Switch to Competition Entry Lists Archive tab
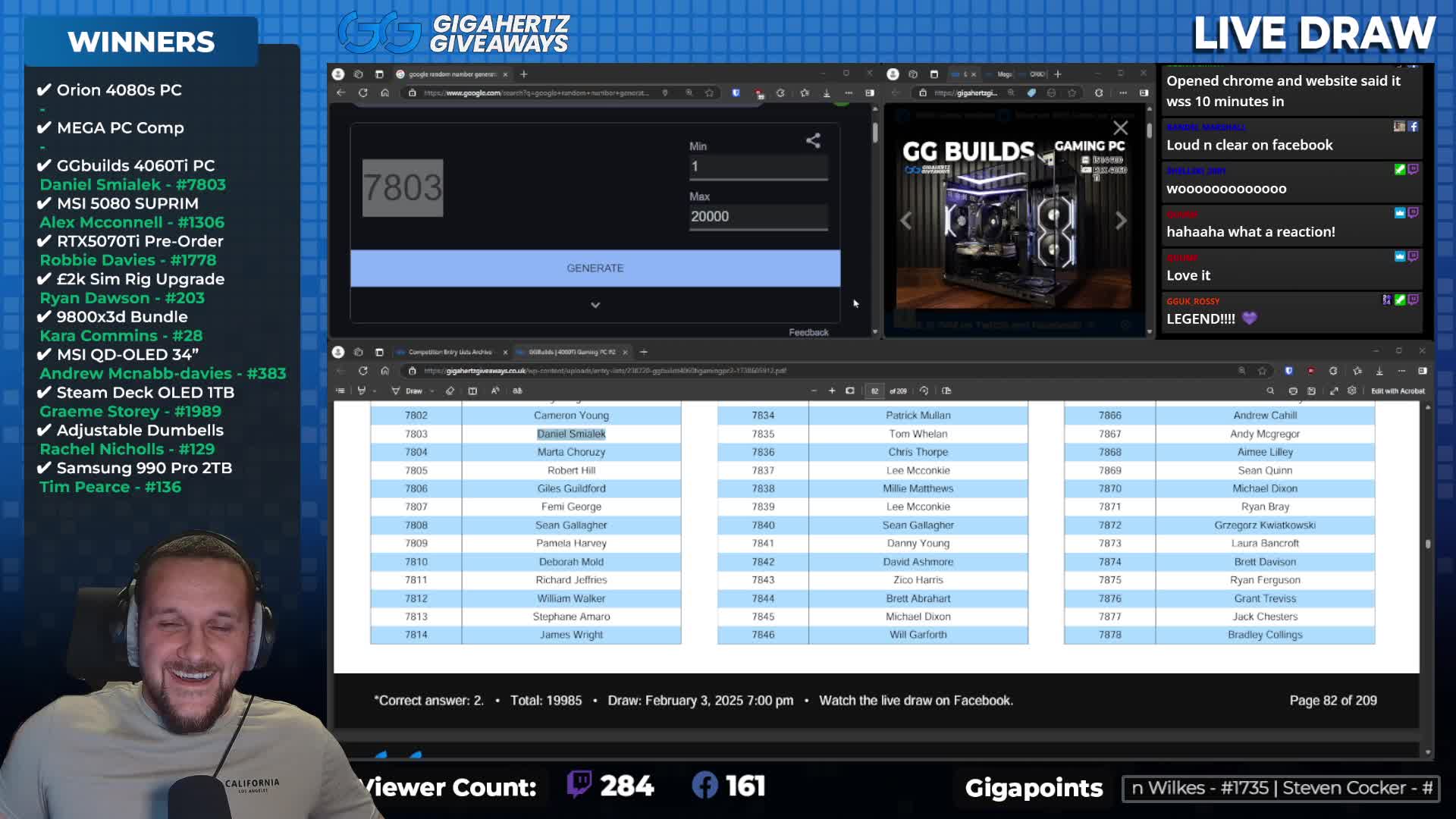 tap(451, 352)
